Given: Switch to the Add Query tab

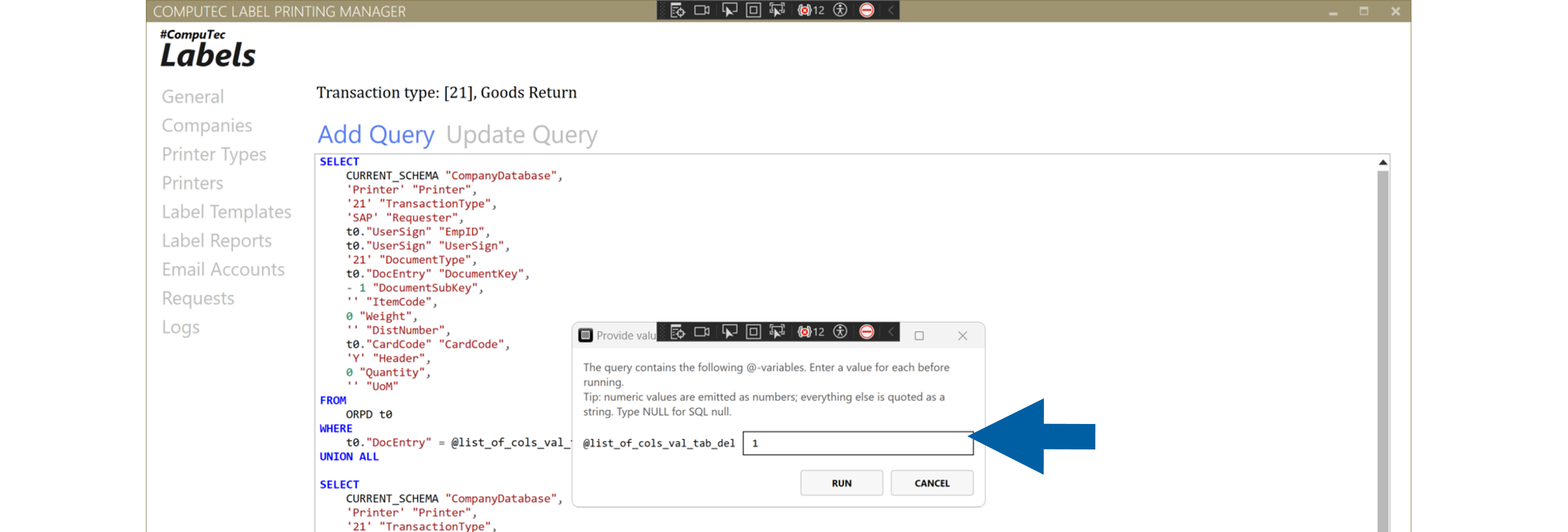Looking at the screenshot, I should click(376, 135).
